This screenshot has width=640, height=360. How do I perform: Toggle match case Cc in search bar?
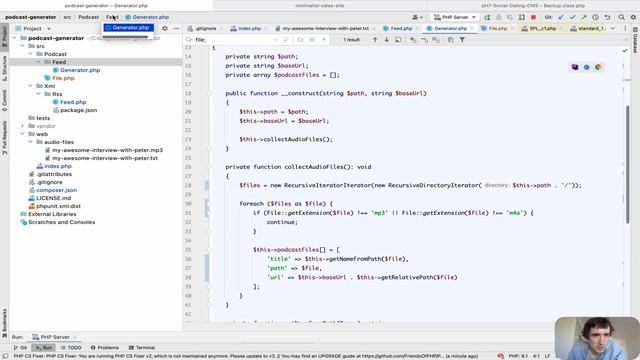coord(300,40)
